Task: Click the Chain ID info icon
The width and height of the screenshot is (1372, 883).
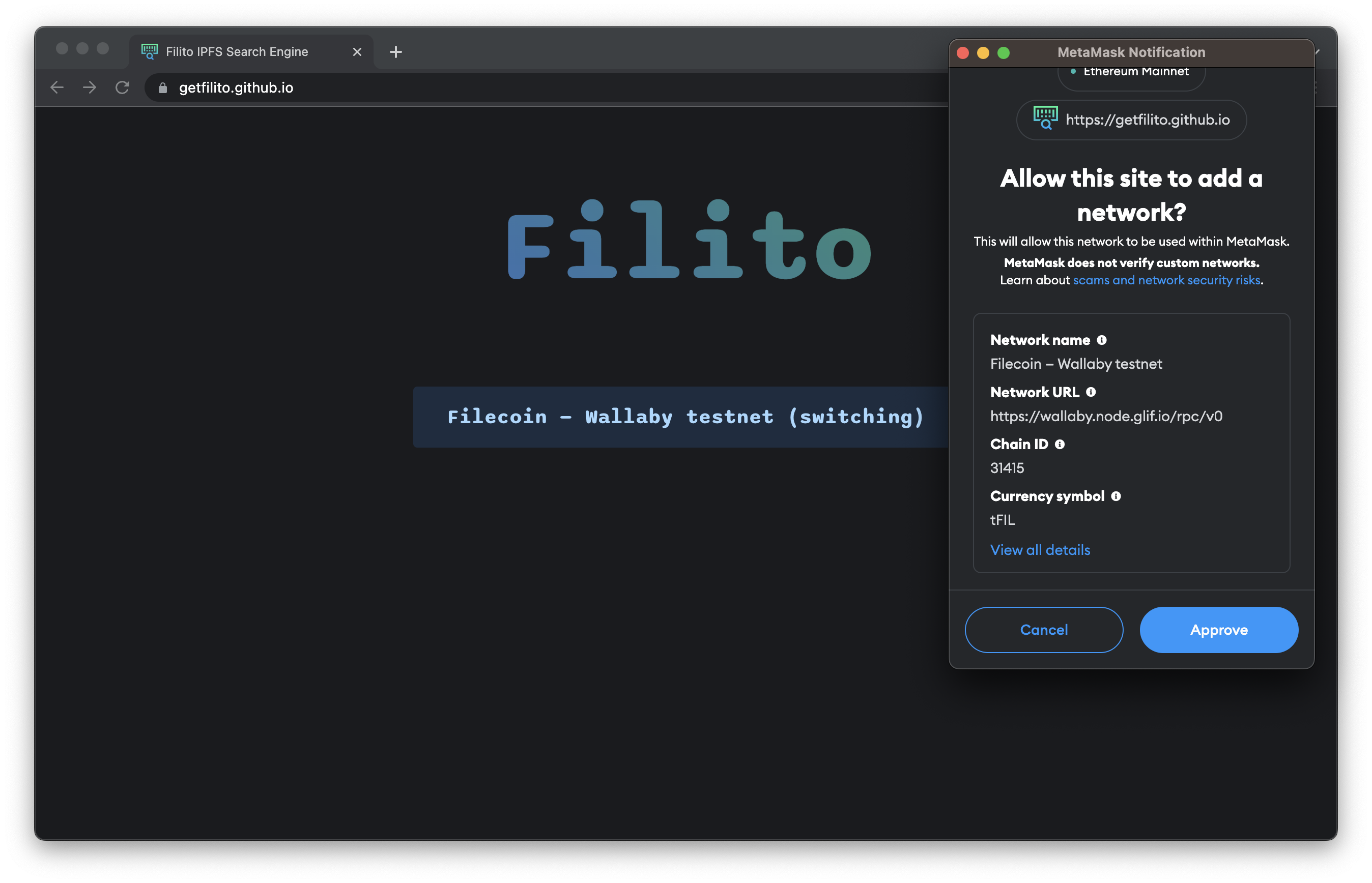Action: [x=1060, y=445]
